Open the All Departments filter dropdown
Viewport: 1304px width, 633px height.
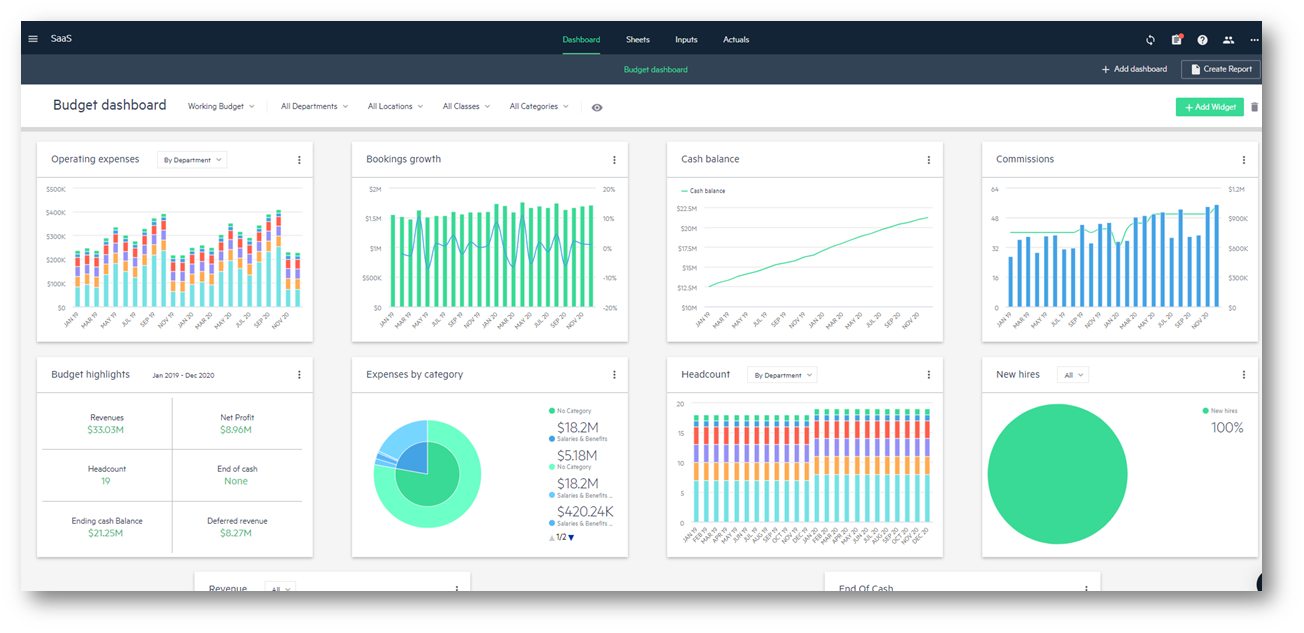(x=315, y=106)
